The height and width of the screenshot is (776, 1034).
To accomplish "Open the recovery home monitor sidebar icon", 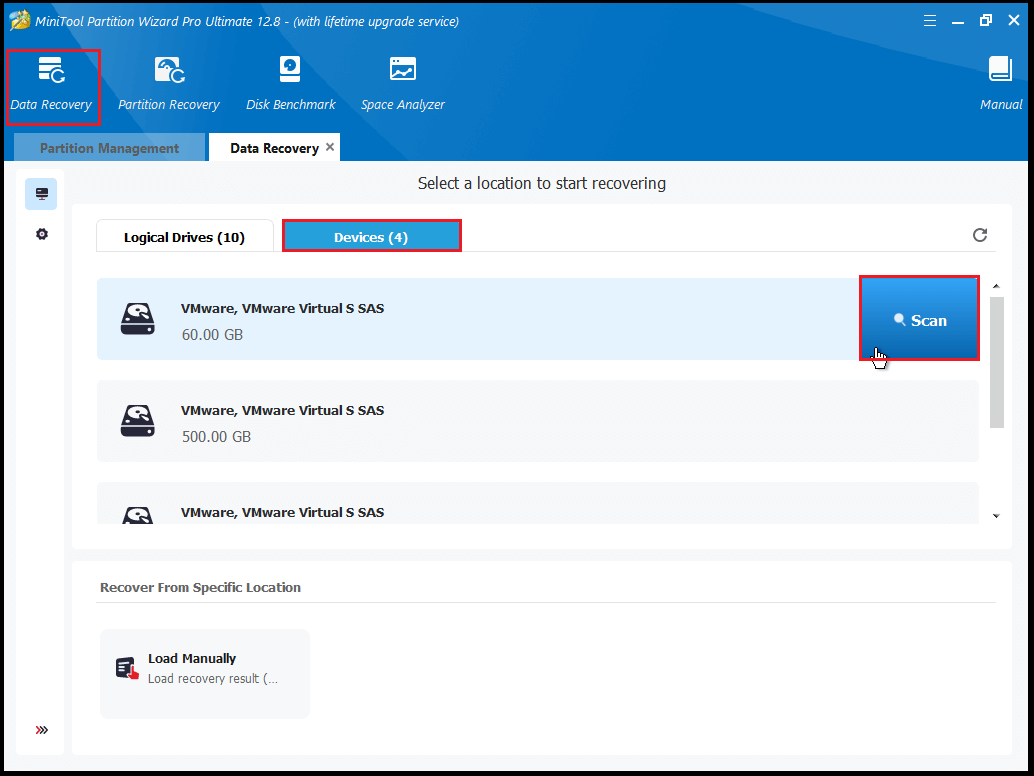I will pyautogui.click(x=42, y=194).
